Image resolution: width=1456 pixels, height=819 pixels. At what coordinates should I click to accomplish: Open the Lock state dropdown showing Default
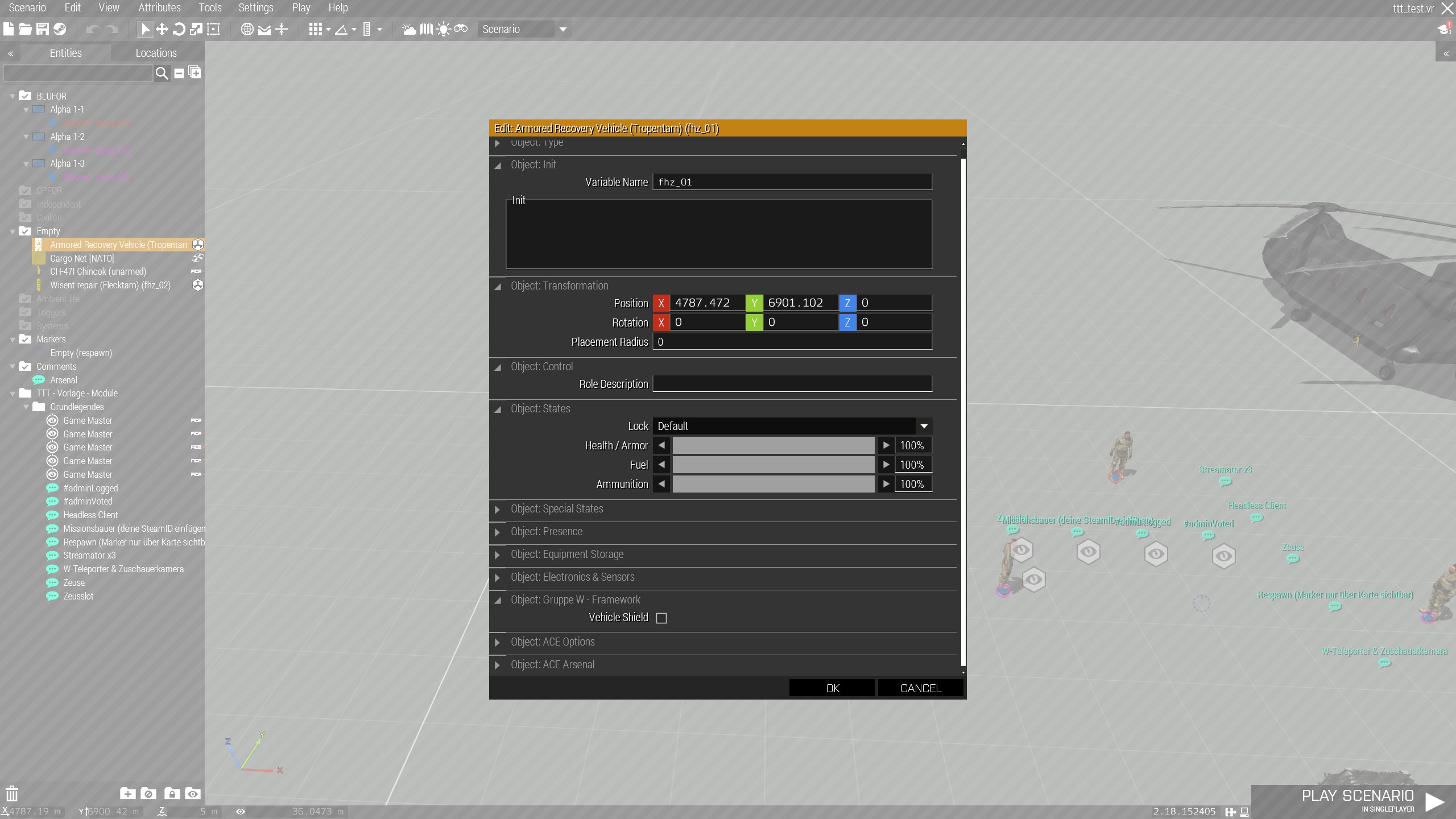[791, 425]
